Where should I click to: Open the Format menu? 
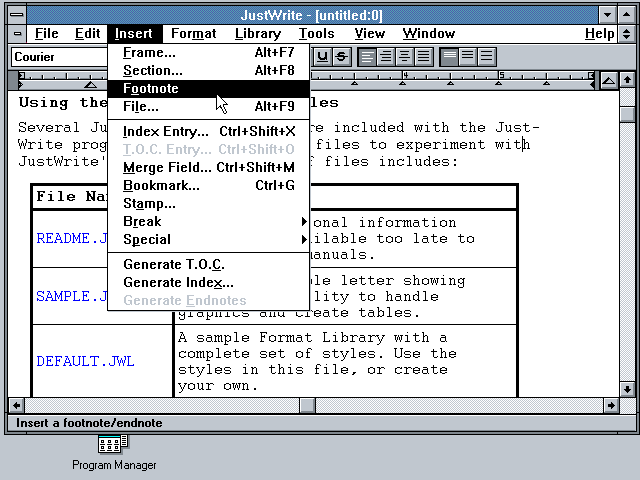point(193,33)
